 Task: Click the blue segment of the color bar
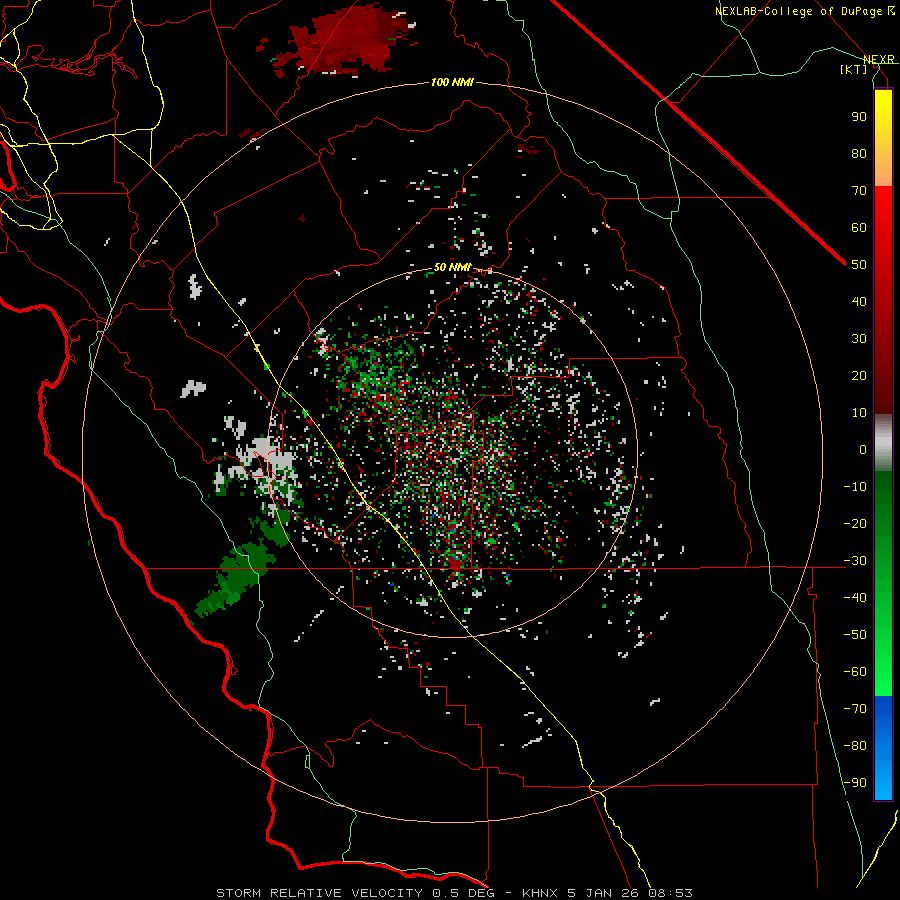(x=883, y=748)
